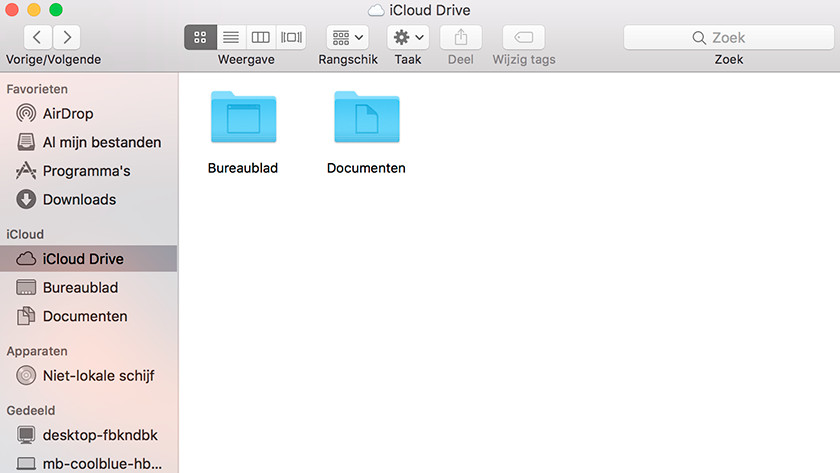Switch to column view
Viewport: 840px width, 473px height.
(x=261, y=37)
